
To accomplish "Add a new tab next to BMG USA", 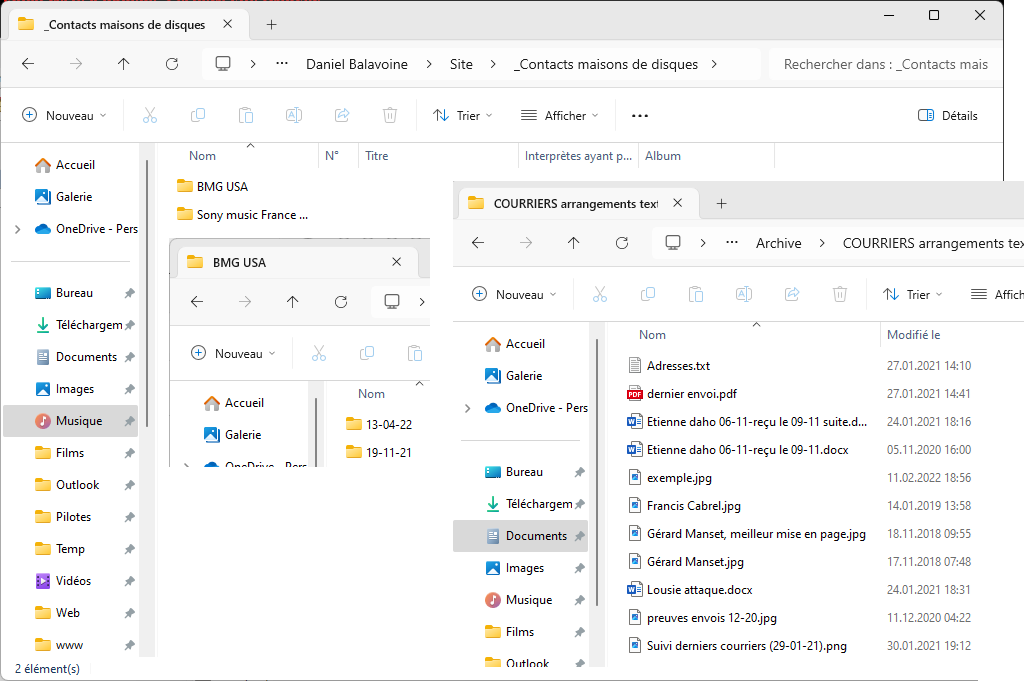I will (441, 262).
